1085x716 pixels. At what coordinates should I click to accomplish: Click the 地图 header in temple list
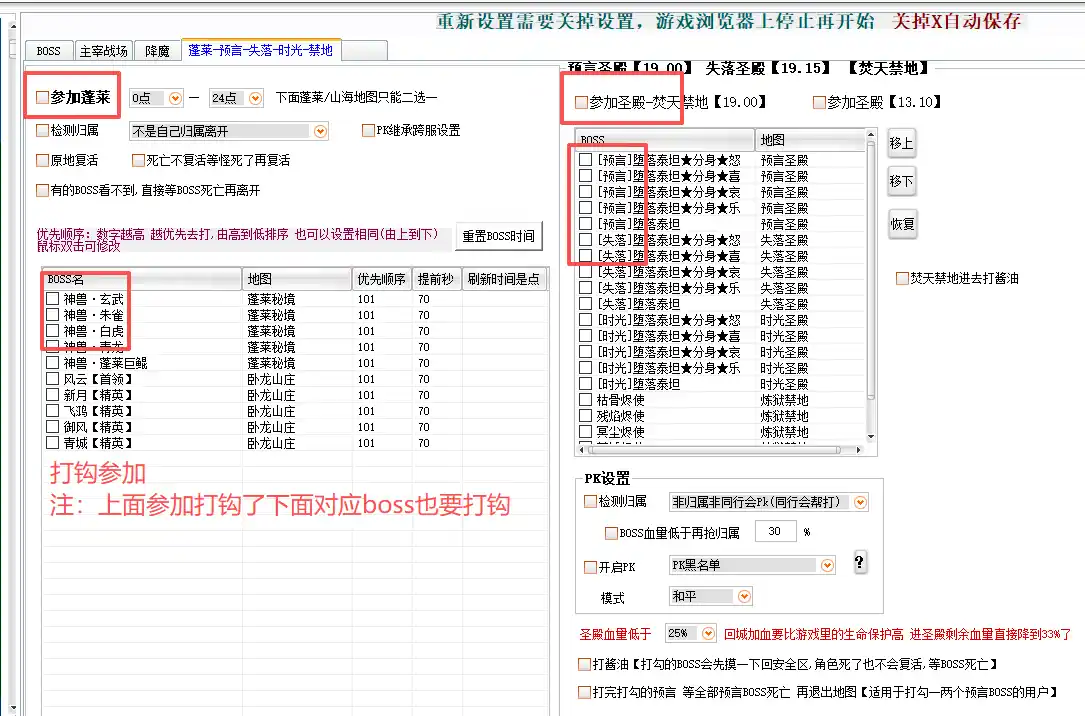pos(810,140)
